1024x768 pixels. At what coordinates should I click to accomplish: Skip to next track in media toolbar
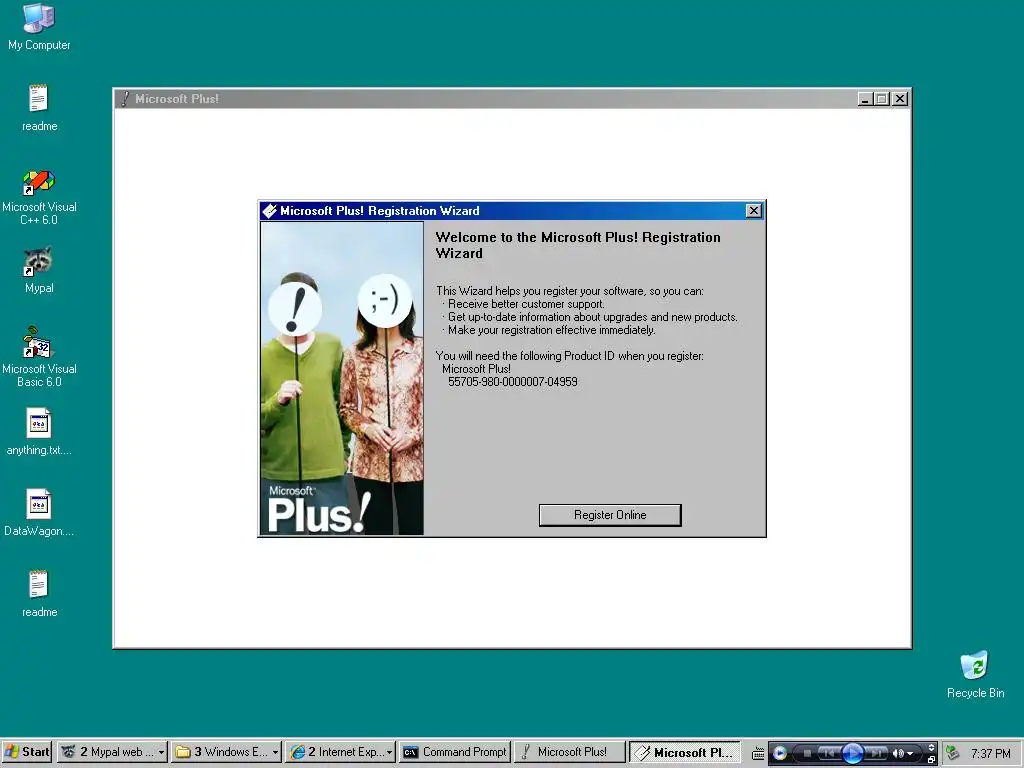coord(876,754)
